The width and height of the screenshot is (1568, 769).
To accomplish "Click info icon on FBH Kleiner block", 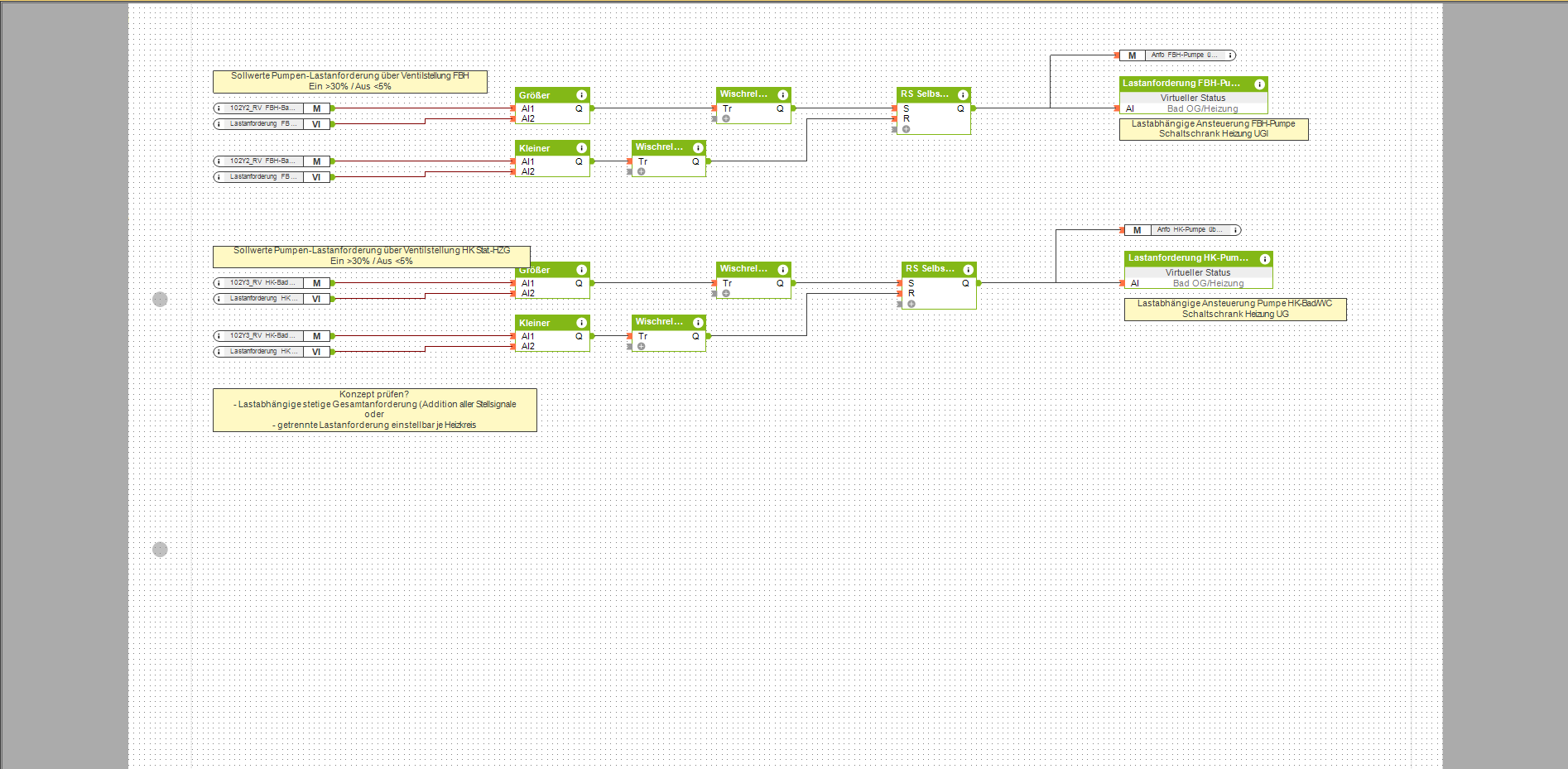I will tap(582, 148).
